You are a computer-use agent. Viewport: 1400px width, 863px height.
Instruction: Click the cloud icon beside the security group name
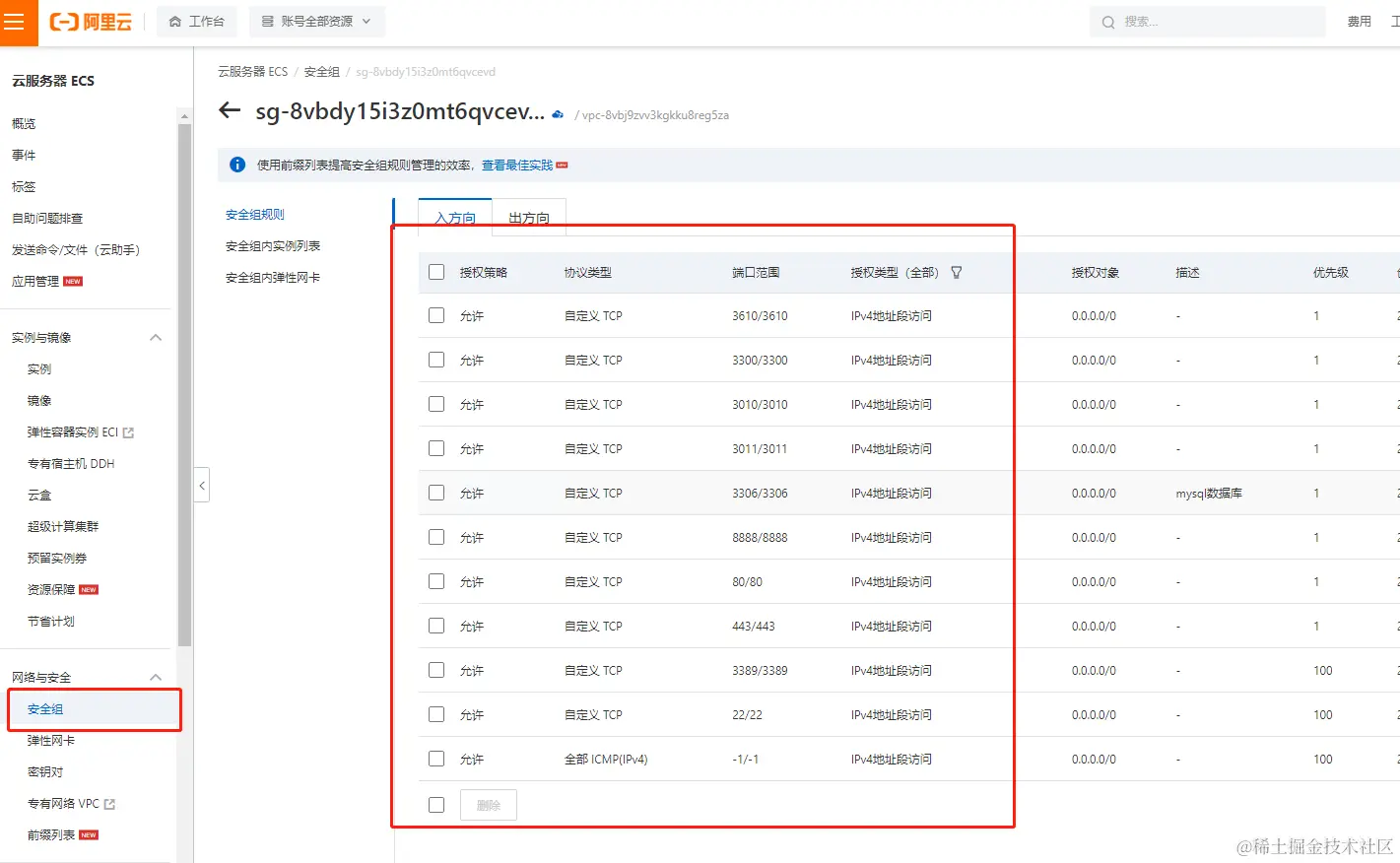tap(558, 114)
